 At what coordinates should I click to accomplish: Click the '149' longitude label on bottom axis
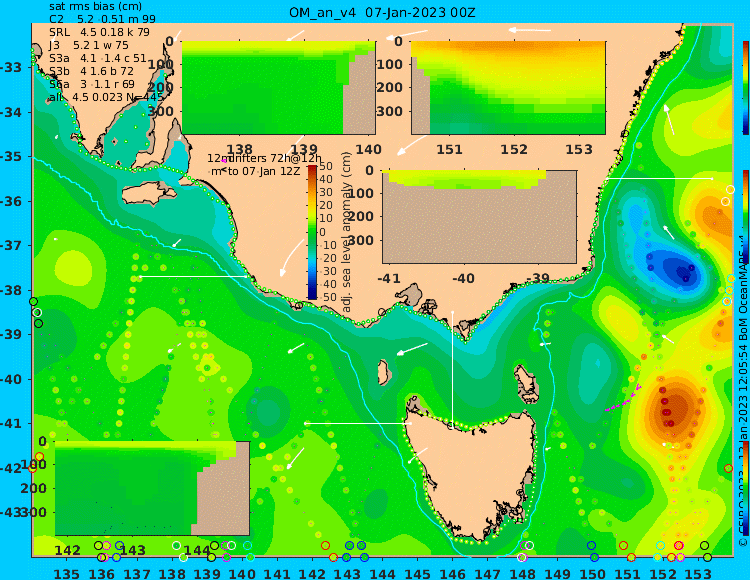pos(557,573)
